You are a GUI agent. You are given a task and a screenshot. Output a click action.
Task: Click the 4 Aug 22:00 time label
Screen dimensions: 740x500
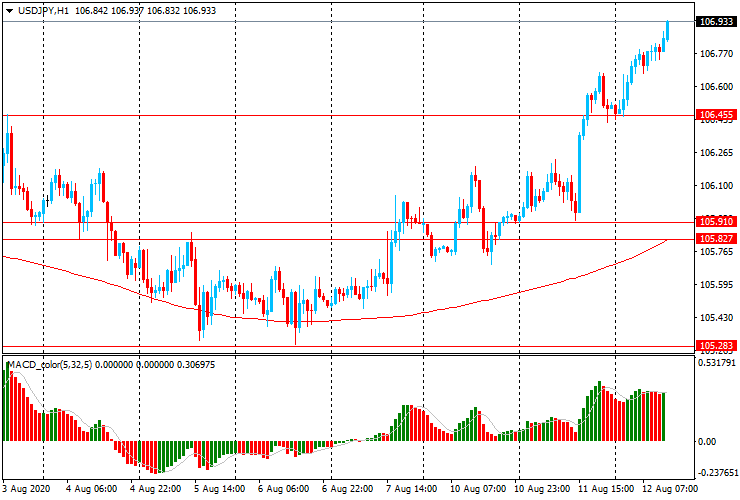pyautogui.click(x=156, y=489)
